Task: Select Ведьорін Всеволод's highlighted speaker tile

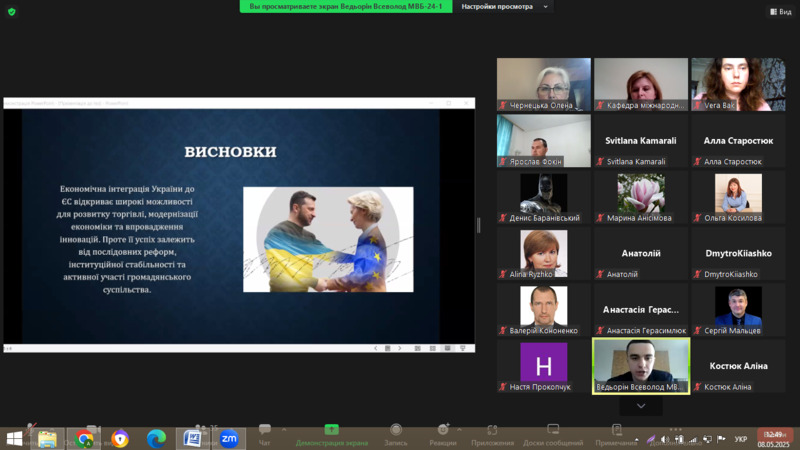Action: pos(641,366)
